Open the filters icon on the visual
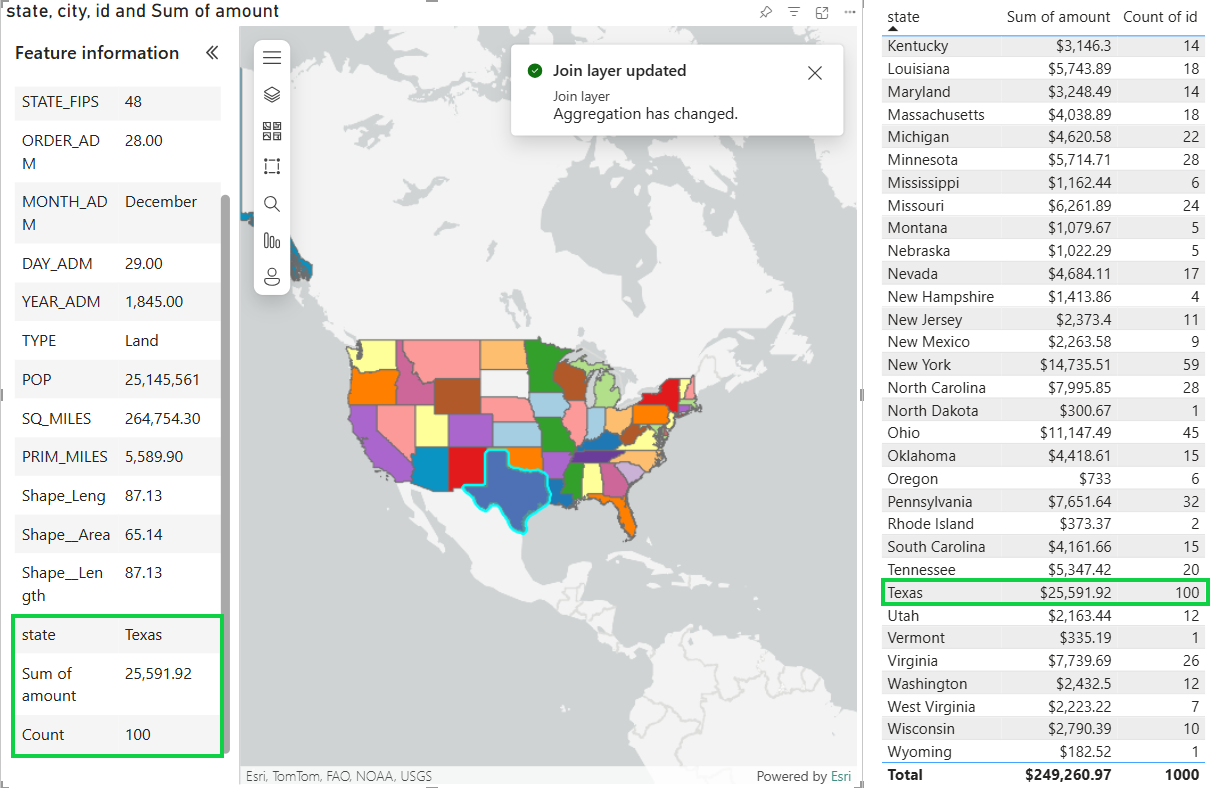This screenshot has width=1217, height=788. 795,10
